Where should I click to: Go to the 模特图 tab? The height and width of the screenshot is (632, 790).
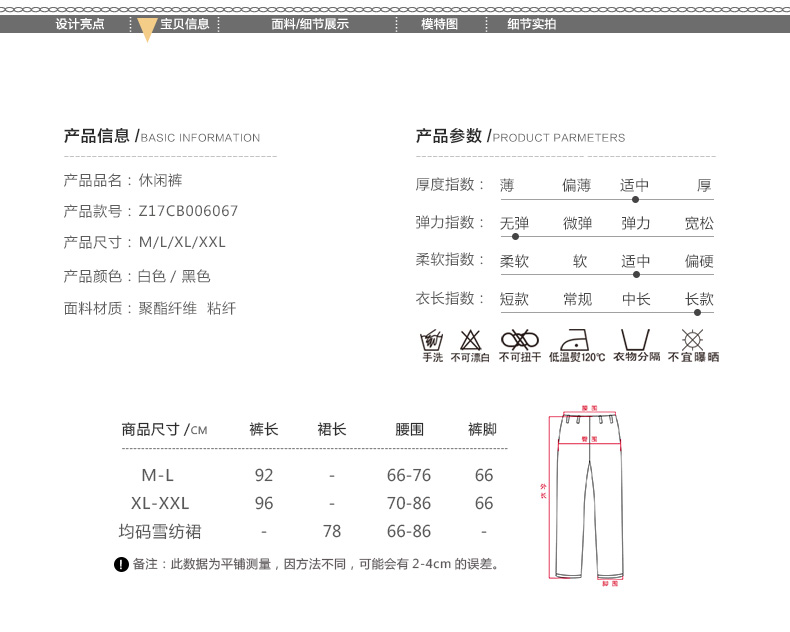tap(439, 24)
